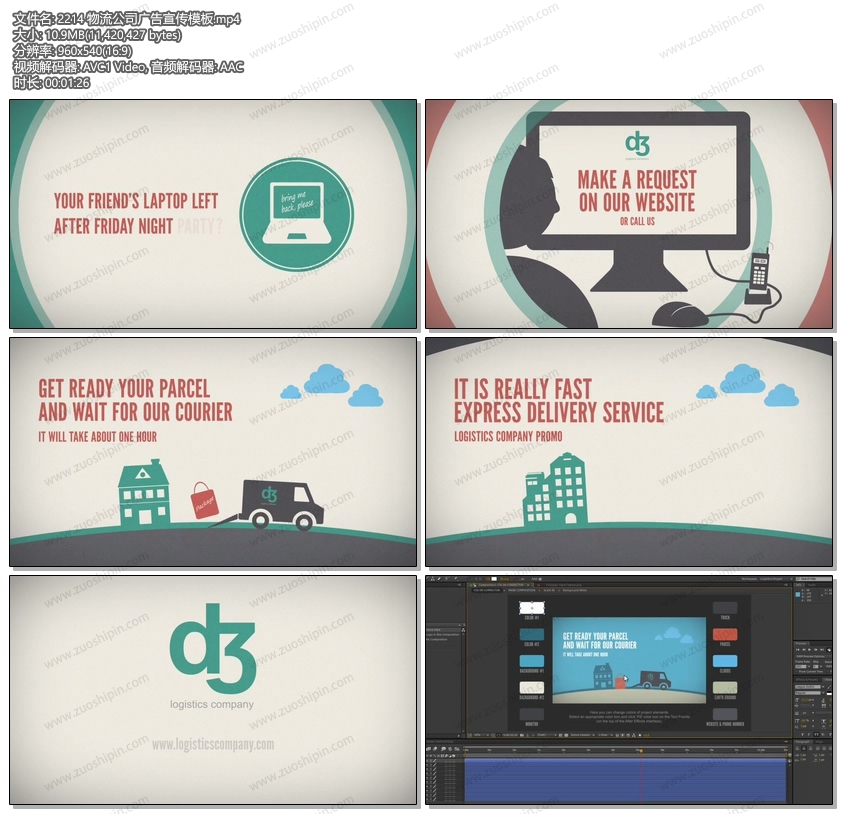Choose the light blue CLOUDS color swatch
The image size is (842, 814).
725,661
